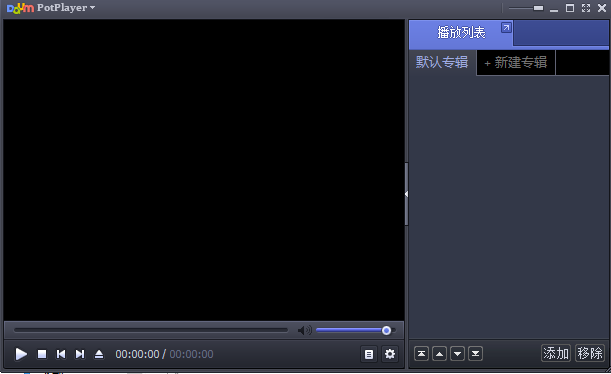The width and height of the screenshot is (611, 374).
Task: Collapse the playlist with the side arrow
Action: coord(406,194)
